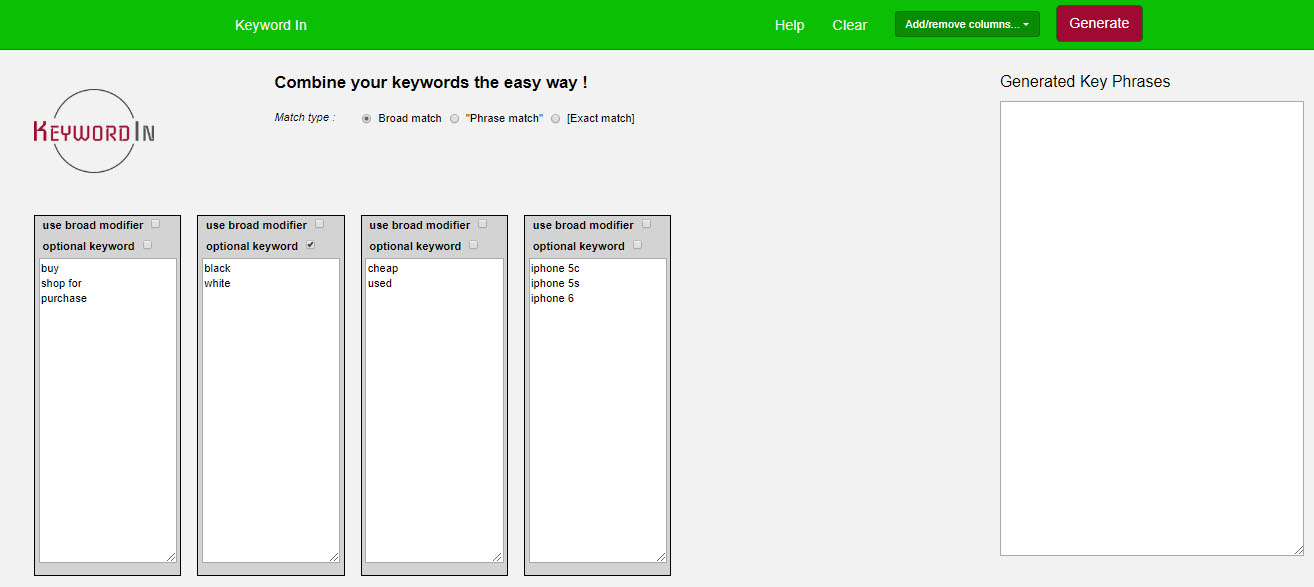Image resolution: width=1314 pixels, height=587 pixels.
Task: Click the "Combine your keywords the easy way !" heading
Action: point(431,82)
